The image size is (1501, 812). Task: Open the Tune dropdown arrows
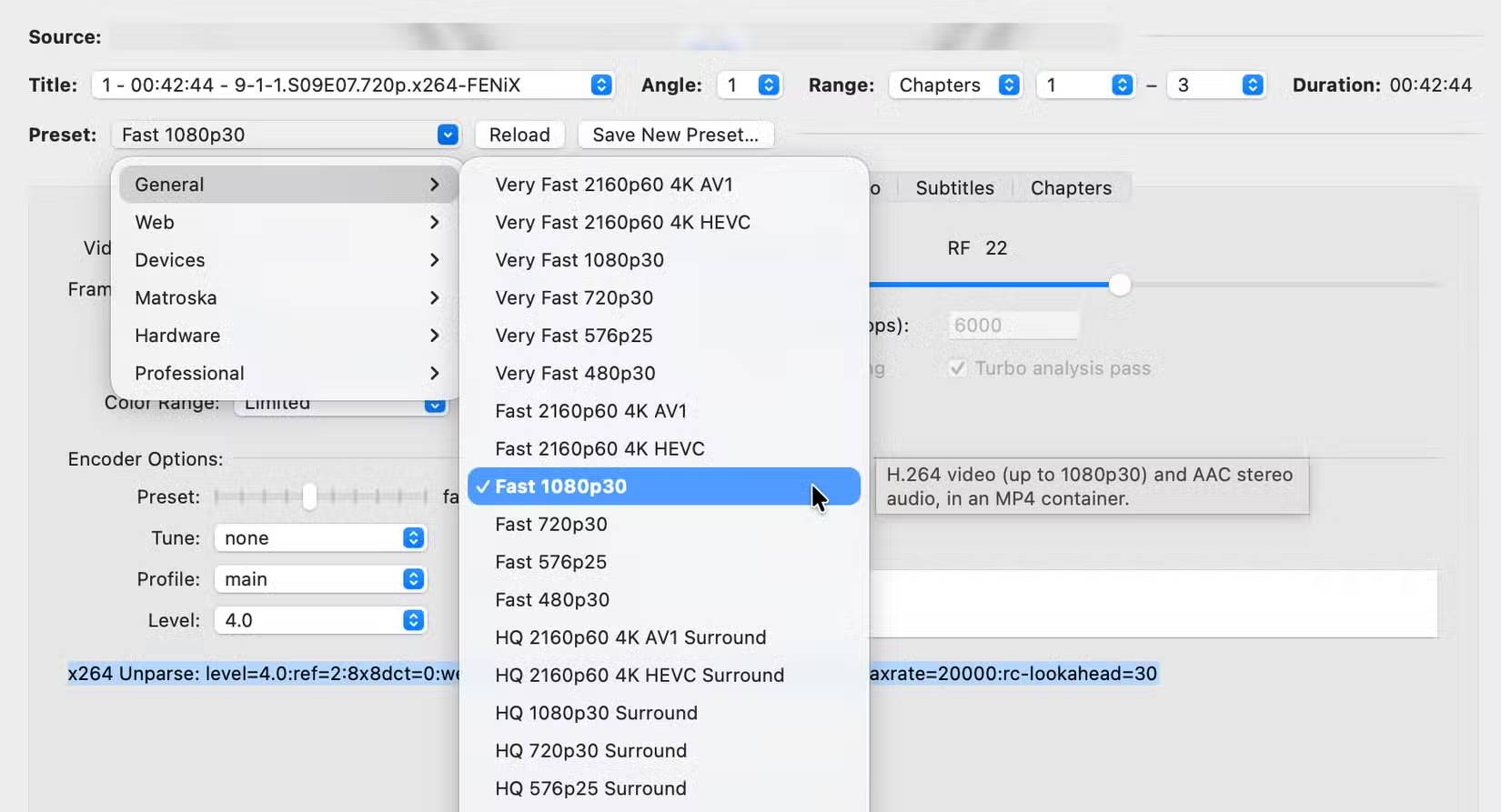[x=413, y=538]
